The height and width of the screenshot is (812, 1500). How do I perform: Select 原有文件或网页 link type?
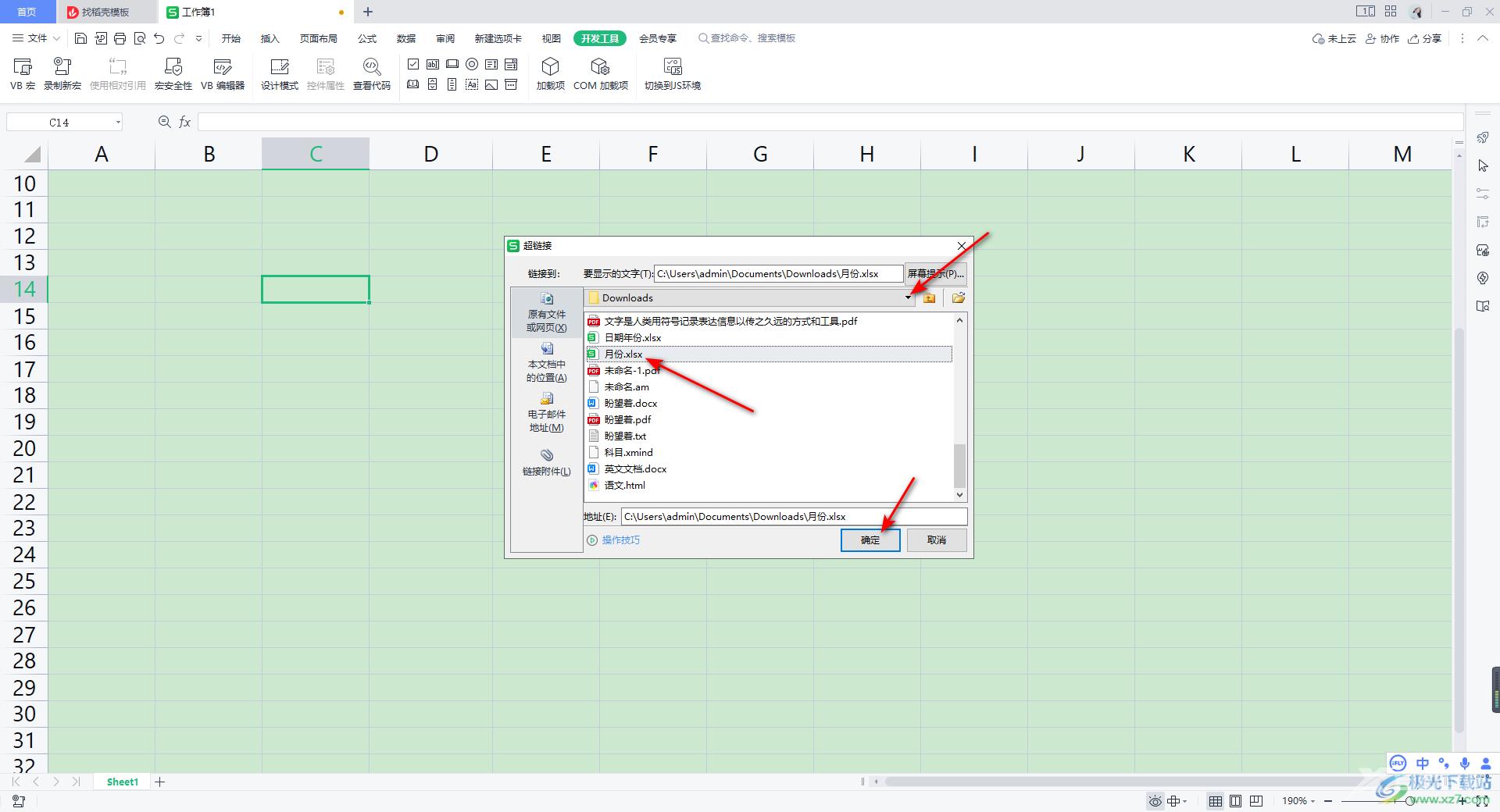pyautogui.click(x=546, y=312)
